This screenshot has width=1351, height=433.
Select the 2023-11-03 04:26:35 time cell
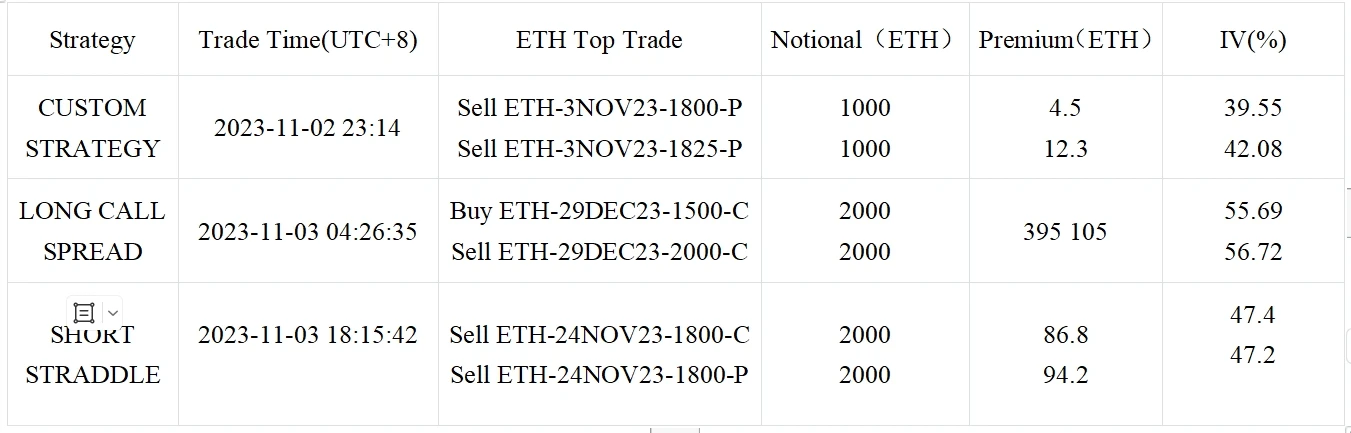307,232
